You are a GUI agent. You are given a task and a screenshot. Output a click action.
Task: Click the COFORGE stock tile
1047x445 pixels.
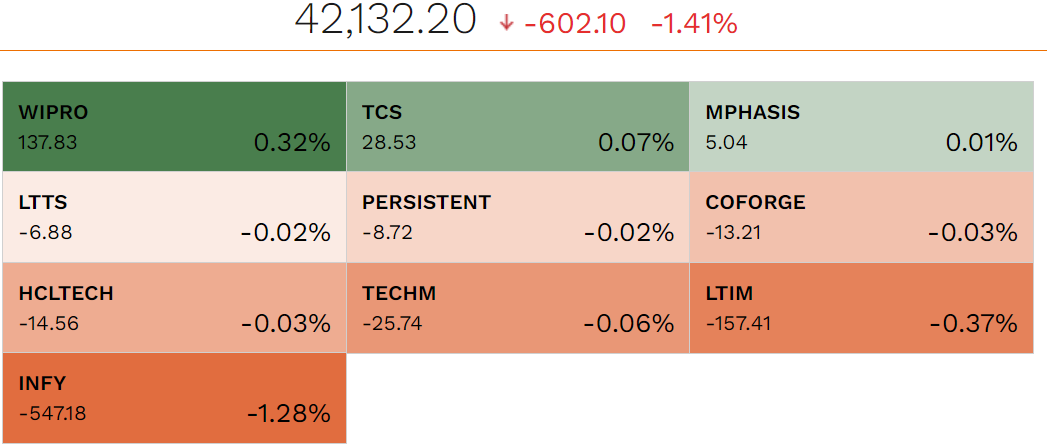pos(861,217)
